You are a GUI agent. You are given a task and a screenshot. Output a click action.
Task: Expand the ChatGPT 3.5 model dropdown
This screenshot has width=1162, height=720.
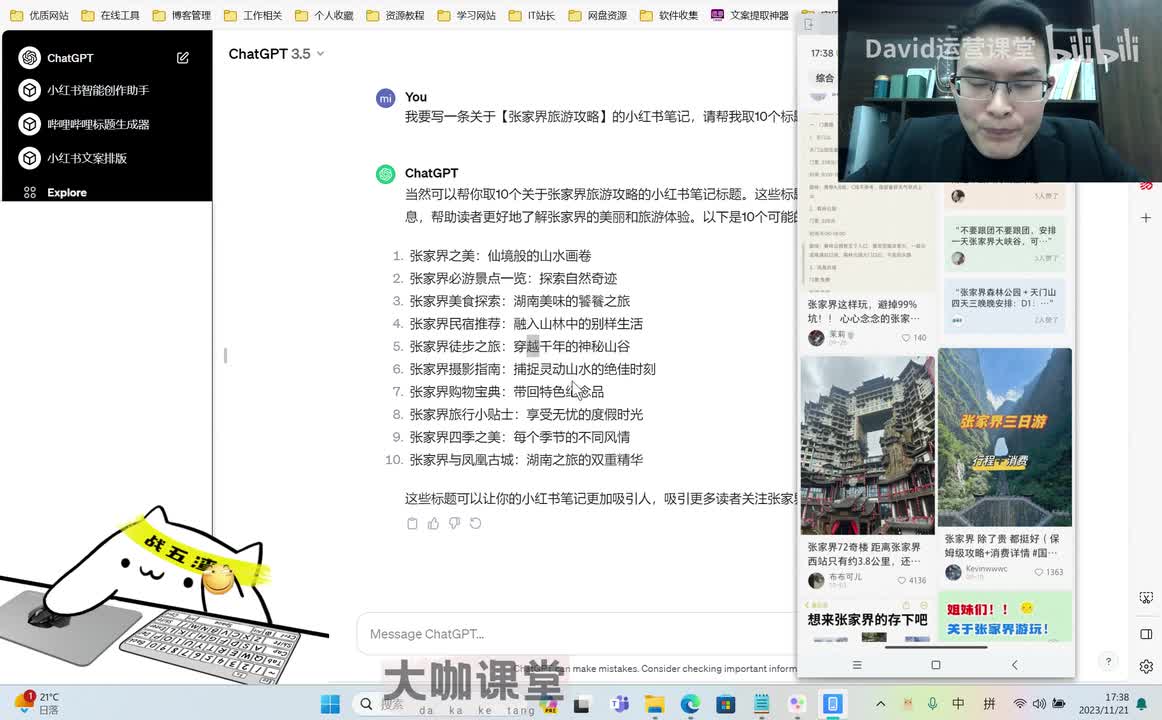(320, 54)
